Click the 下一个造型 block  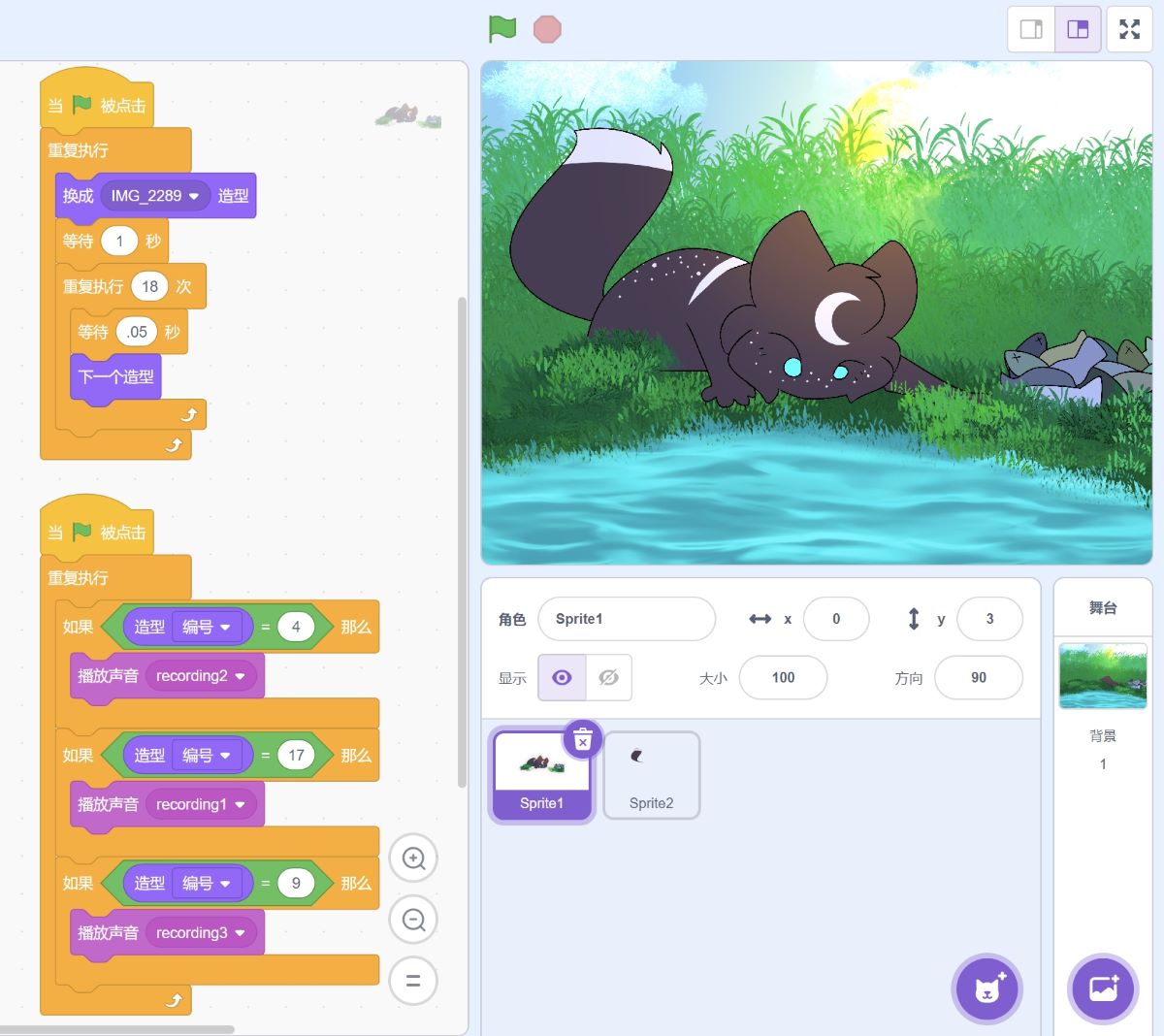coord(115,376)
